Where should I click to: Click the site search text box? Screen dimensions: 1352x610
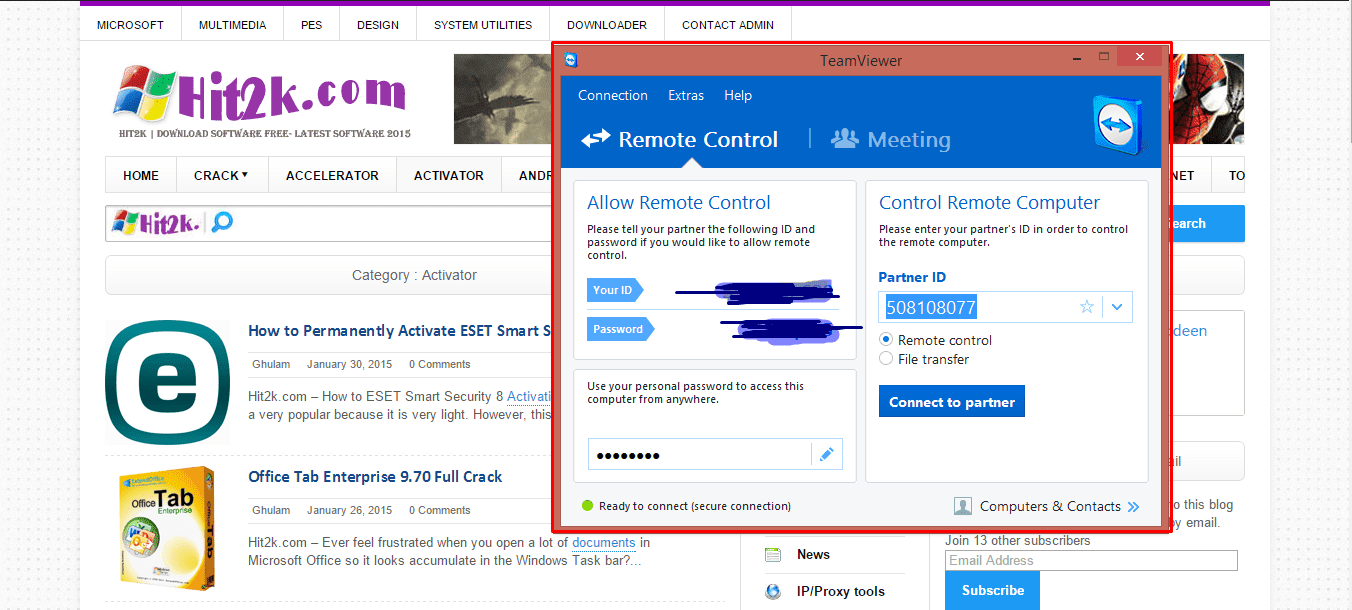click(395, 223)
